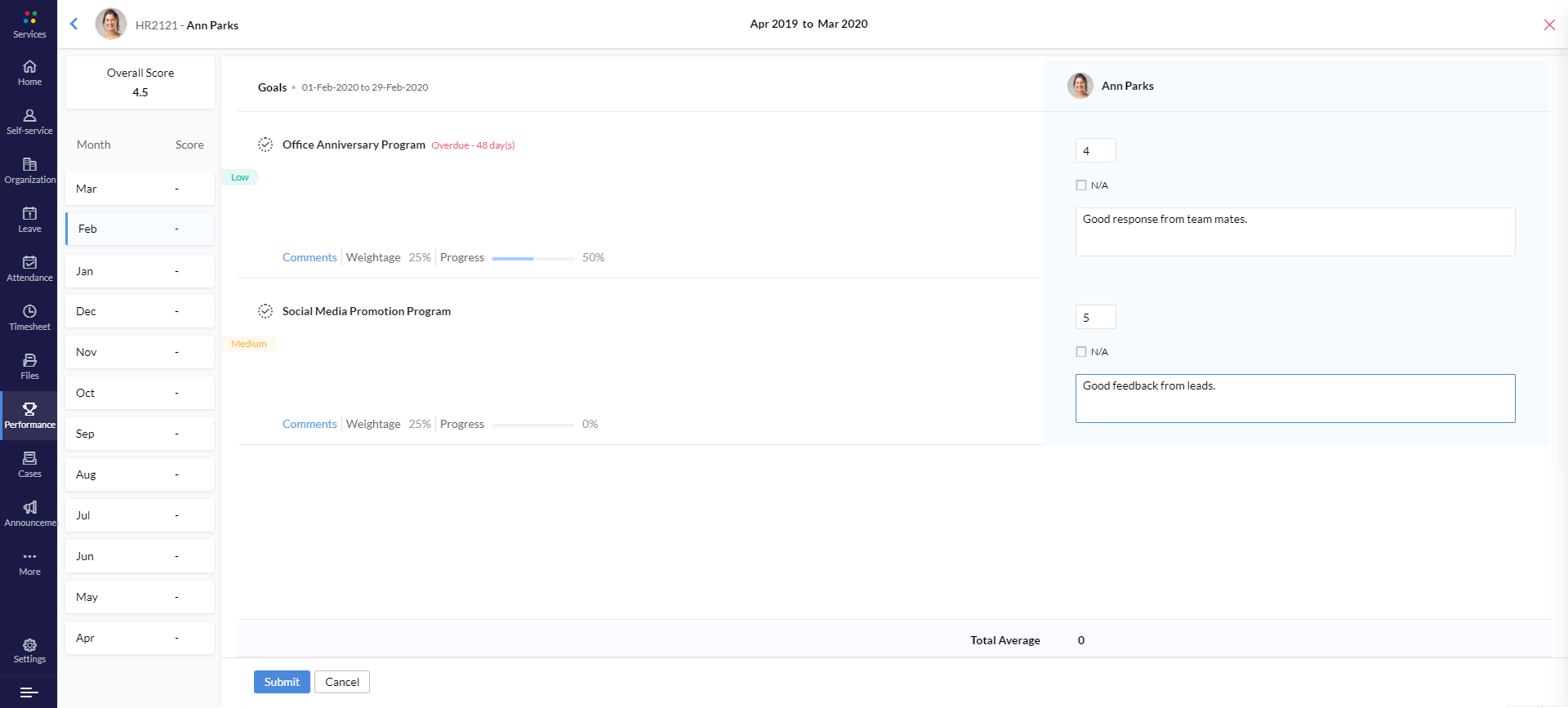Click the goals date range 01-Feb-2020 text

365,87
